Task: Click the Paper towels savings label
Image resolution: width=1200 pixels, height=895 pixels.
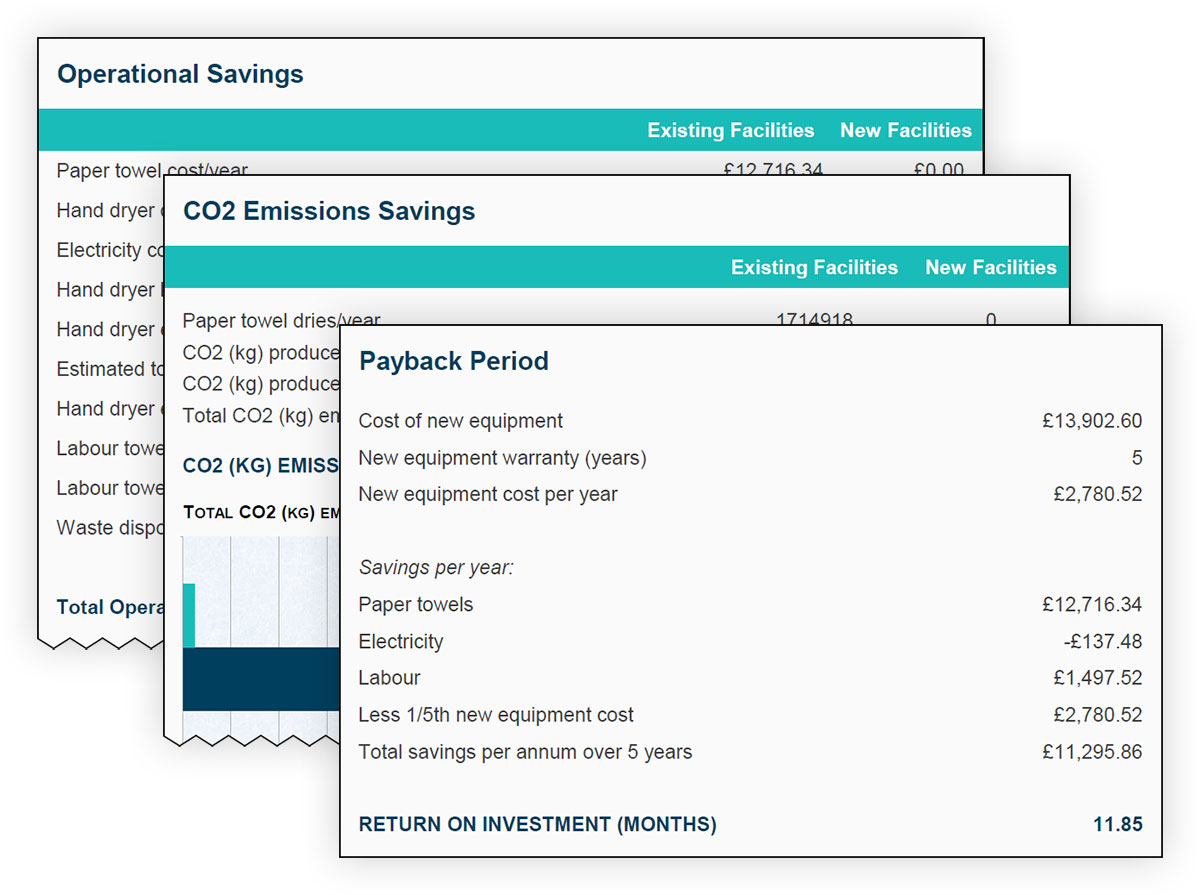Action: [416, 605]
